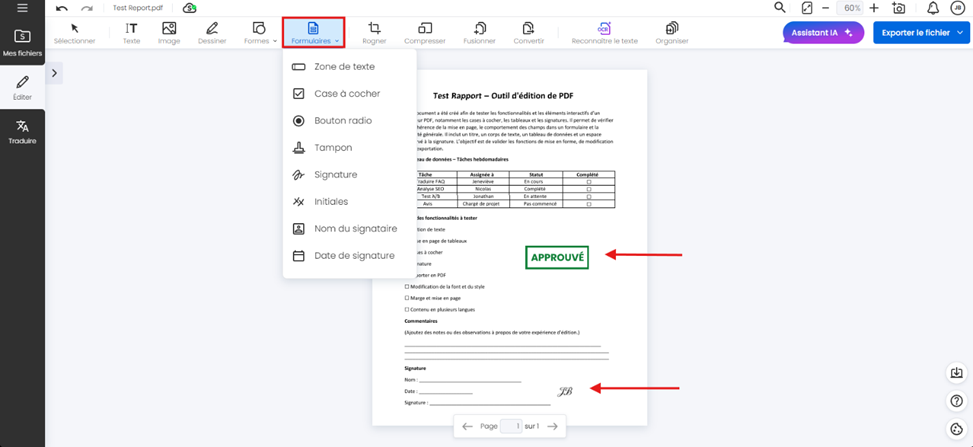Tick the checkbox for Marge et mise en page
This screenshot has width=973, height=447.
[407, 298]
